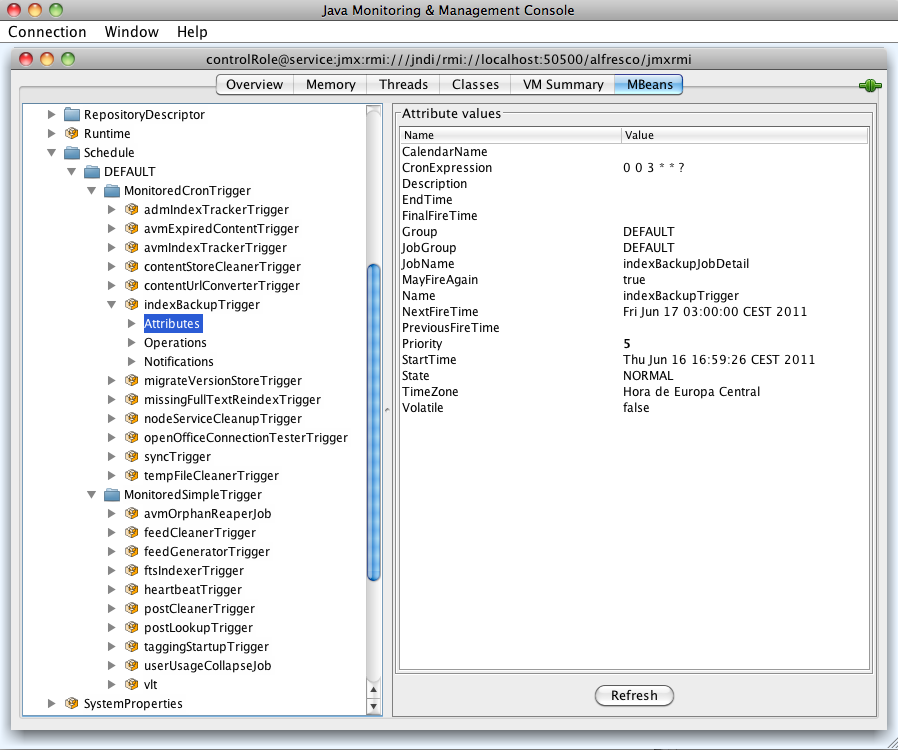Click the CronExpression value '0 0 3 * * ?'

pyautogui.click(x=653, y=168)
